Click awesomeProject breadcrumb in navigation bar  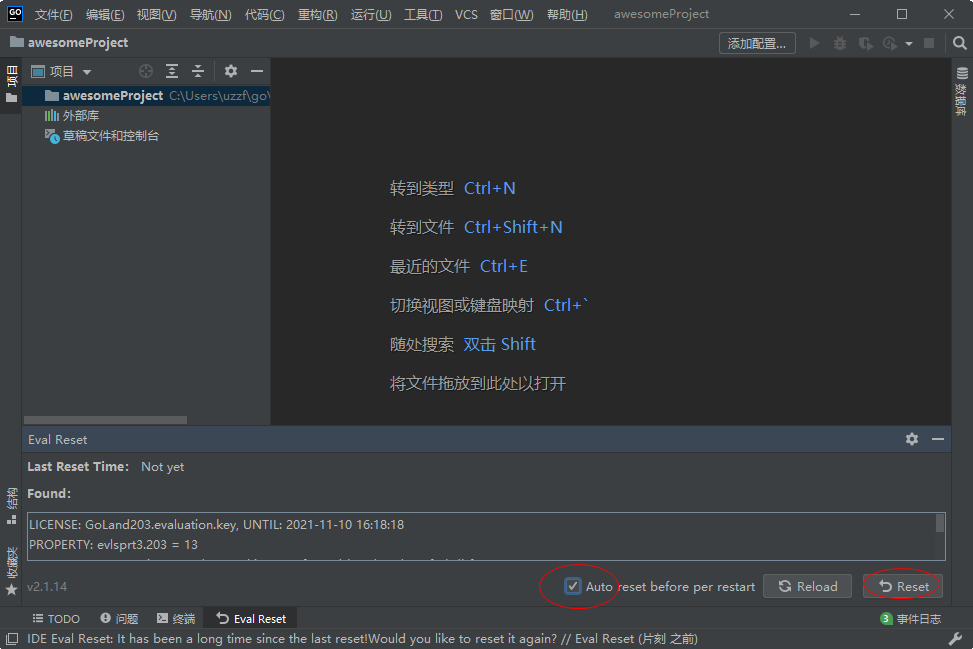[x=70, y=42]
